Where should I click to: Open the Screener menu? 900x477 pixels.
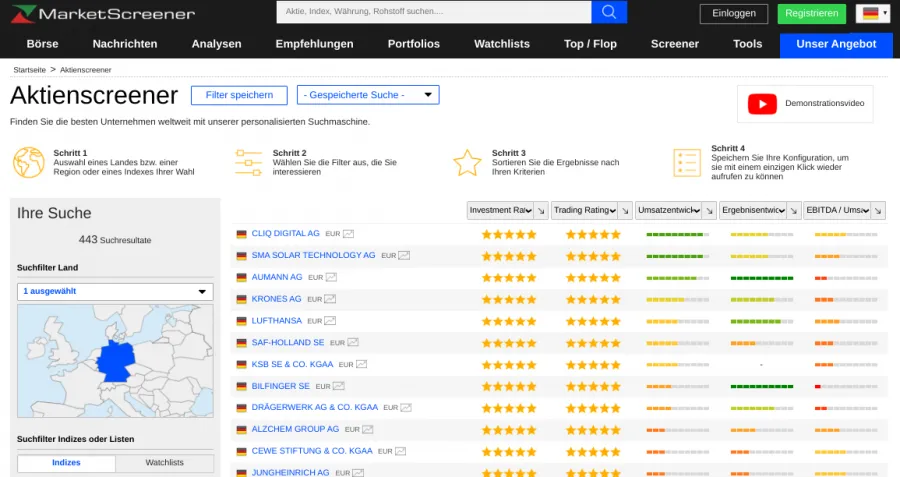pyautogui.click(x=675, y=44)
